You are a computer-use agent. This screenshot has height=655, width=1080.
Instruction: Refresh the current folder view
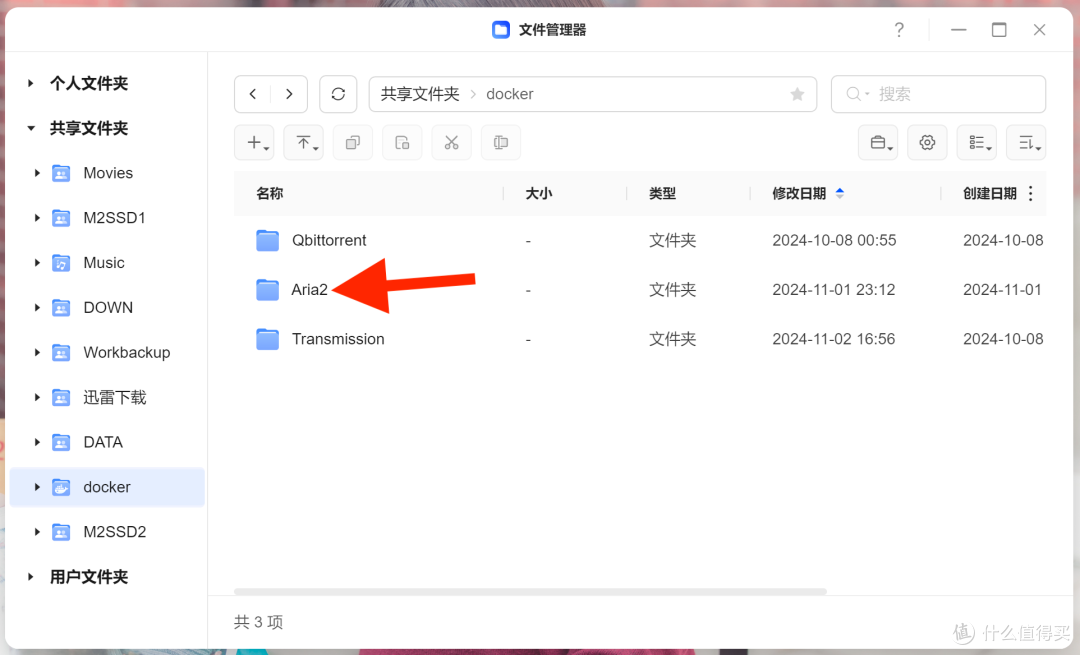338,93
